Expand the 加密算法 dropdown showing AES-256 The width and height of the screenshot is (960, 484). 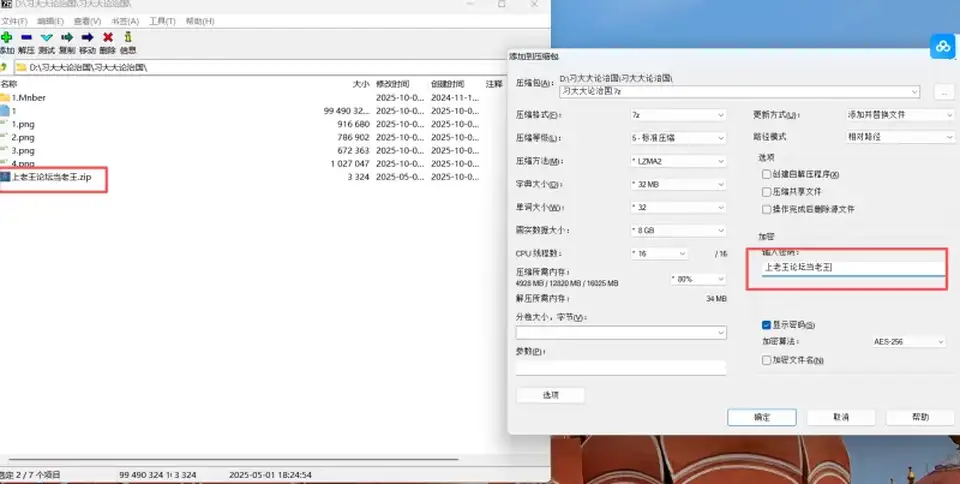(909, 342)
